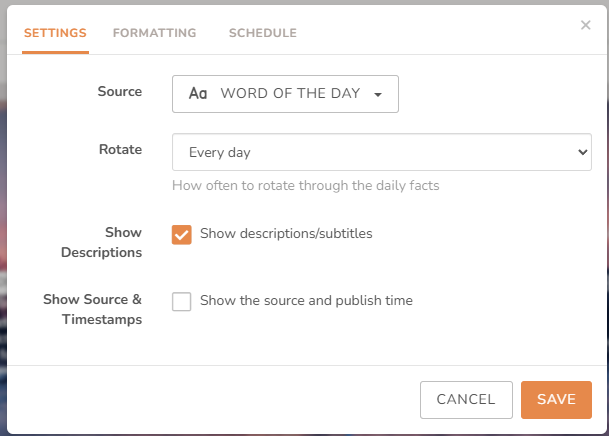Click the caret arrow beside Word of the Day

click(x=378, y=95)
